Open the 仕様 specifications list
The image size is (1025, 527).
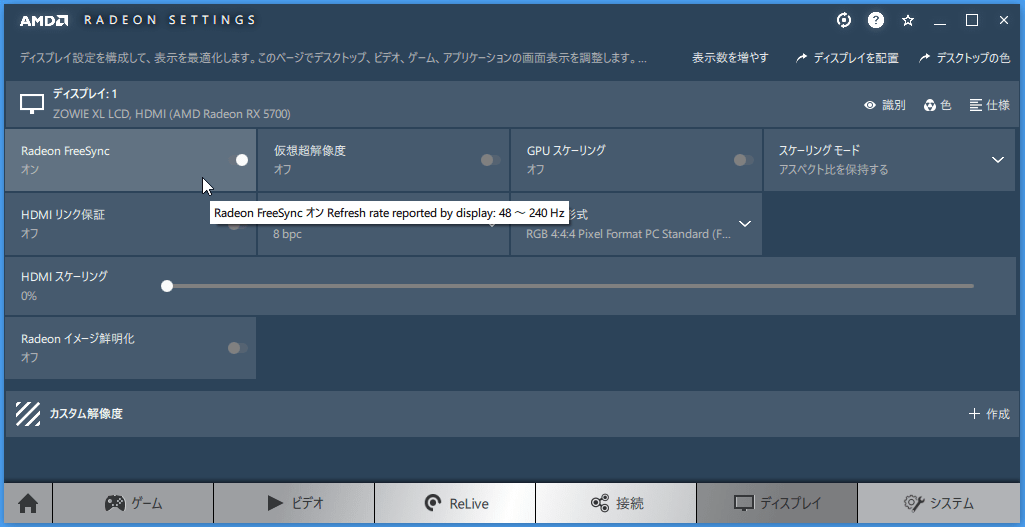click(990, 105)
